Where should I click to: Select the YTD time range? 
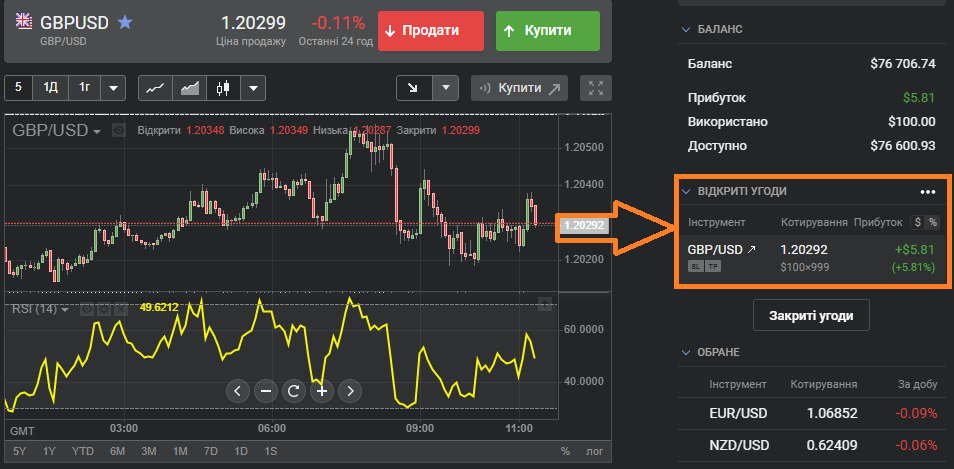[x=83, y=451]
